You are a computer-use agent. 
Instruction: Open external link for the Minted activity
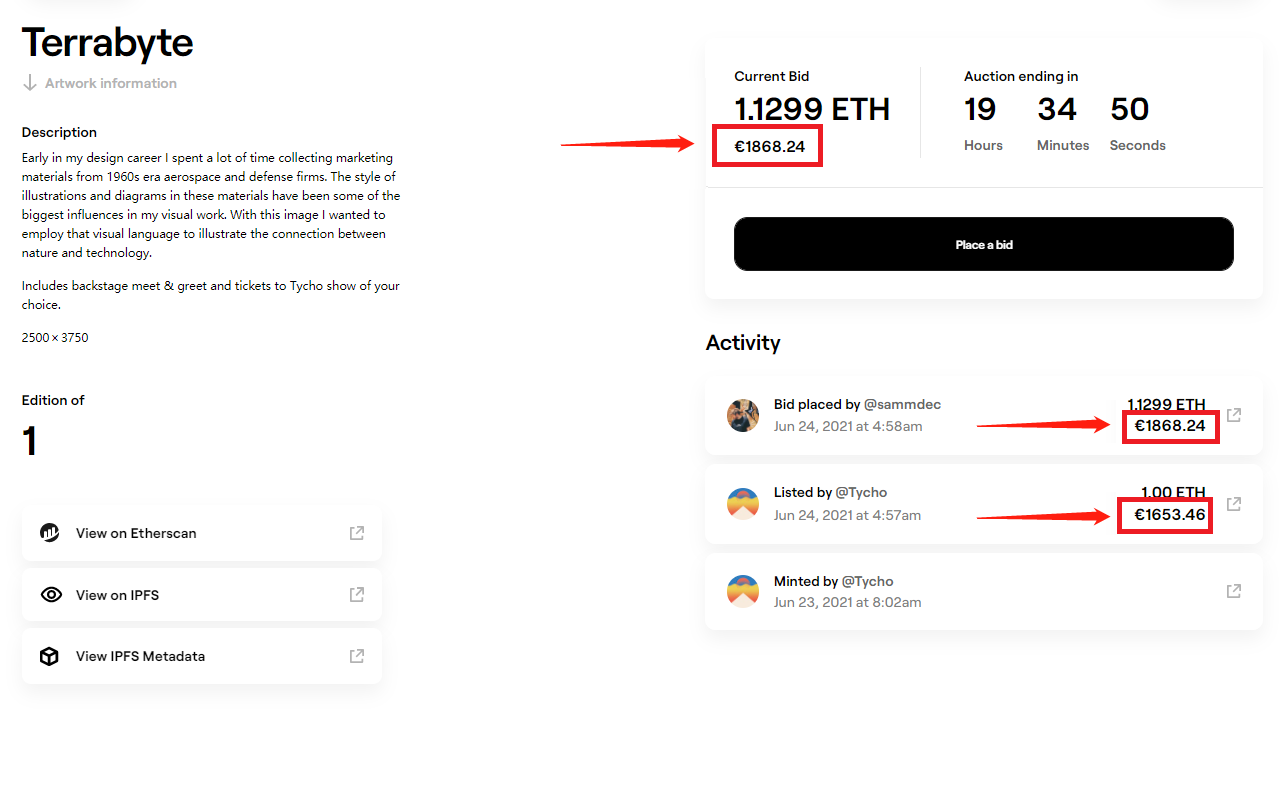tap(1234, 591)
